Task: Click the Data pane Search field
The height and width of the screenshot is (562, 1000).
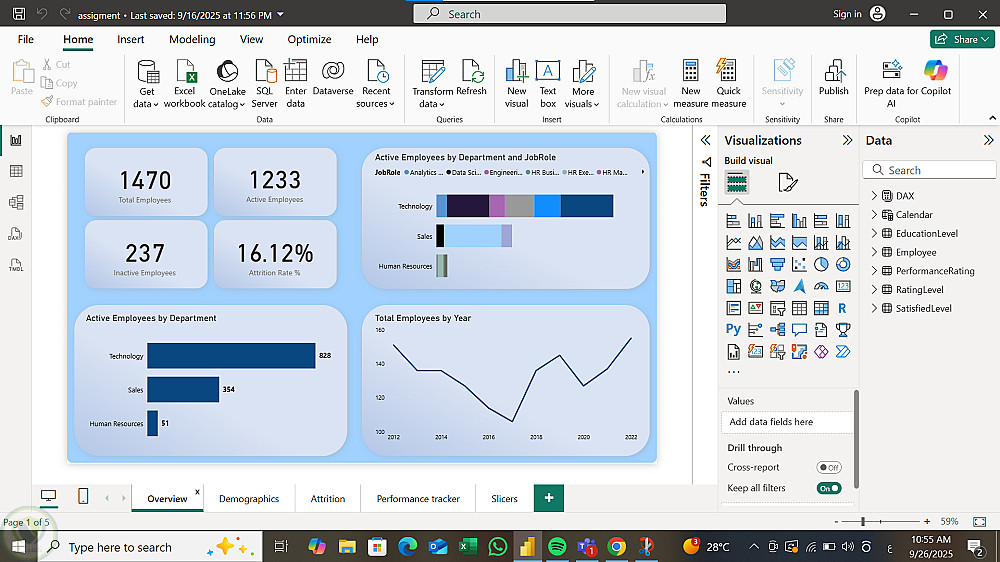Action: click(x=929, y=170)
